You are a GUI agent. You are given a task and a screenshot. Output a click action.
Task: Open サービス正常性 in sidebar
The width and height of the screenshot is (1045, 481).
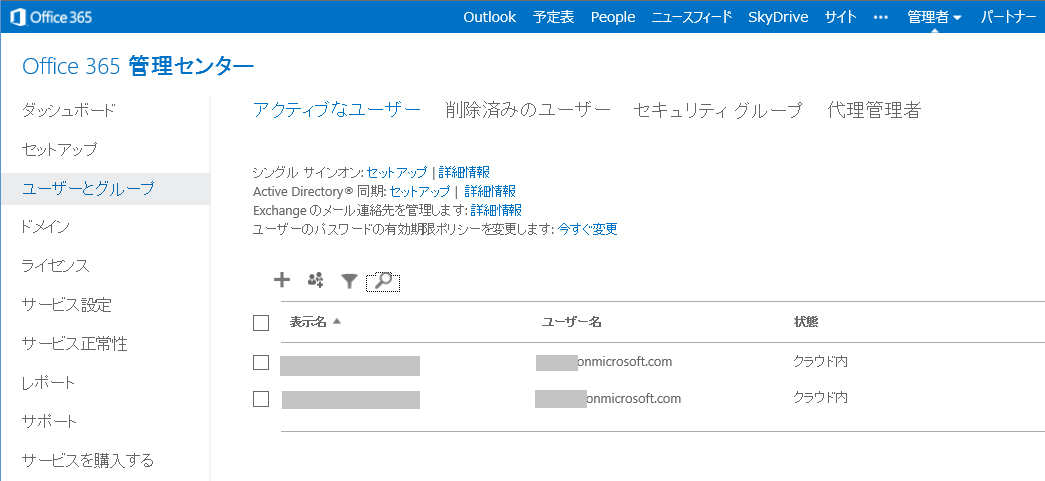(74, 344)
